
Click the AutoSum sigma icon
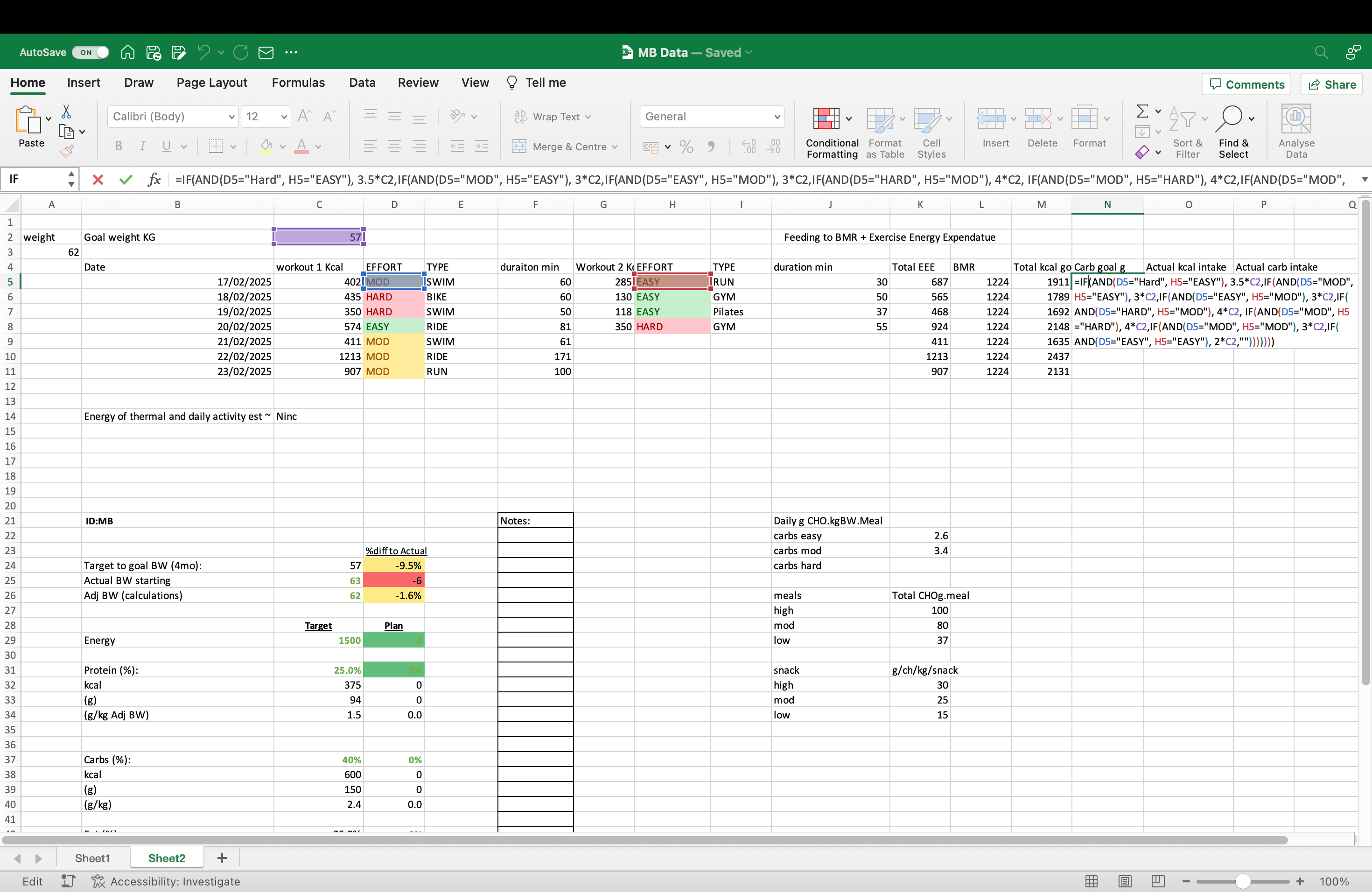point(1141,111)
